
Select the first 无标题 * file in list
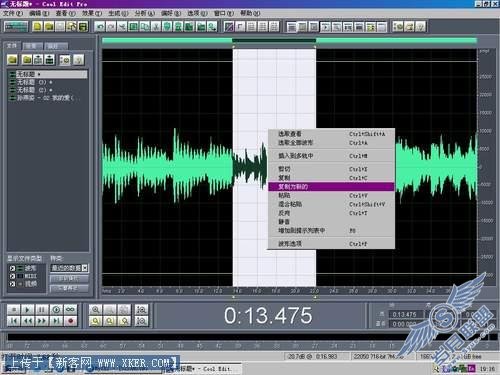[x=48, y=74]
